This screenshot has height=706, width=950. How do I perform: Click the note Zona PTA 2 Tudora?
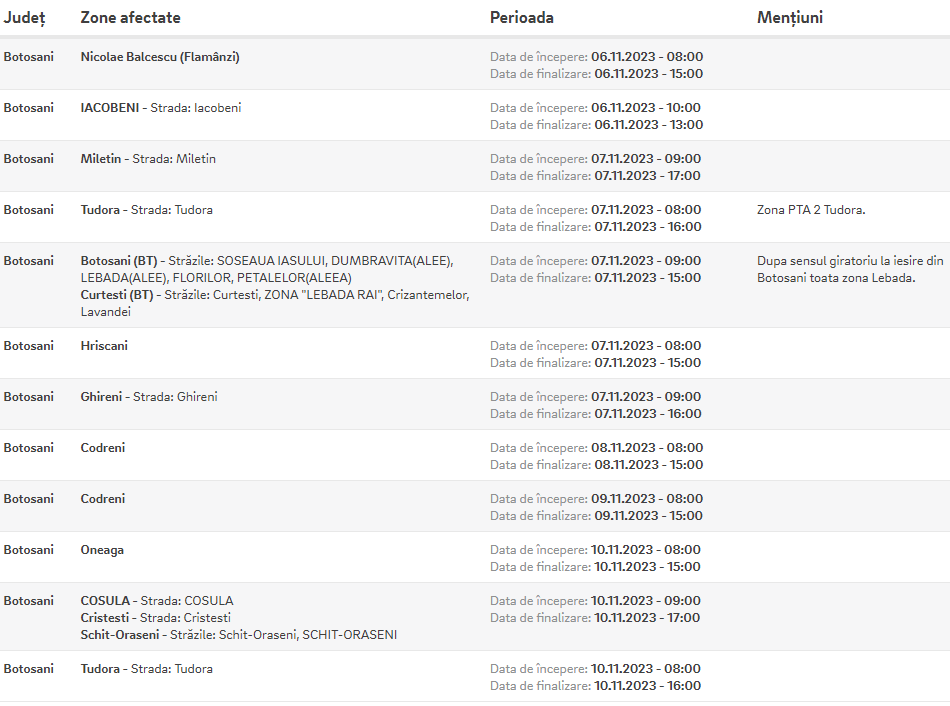[811, 210]
